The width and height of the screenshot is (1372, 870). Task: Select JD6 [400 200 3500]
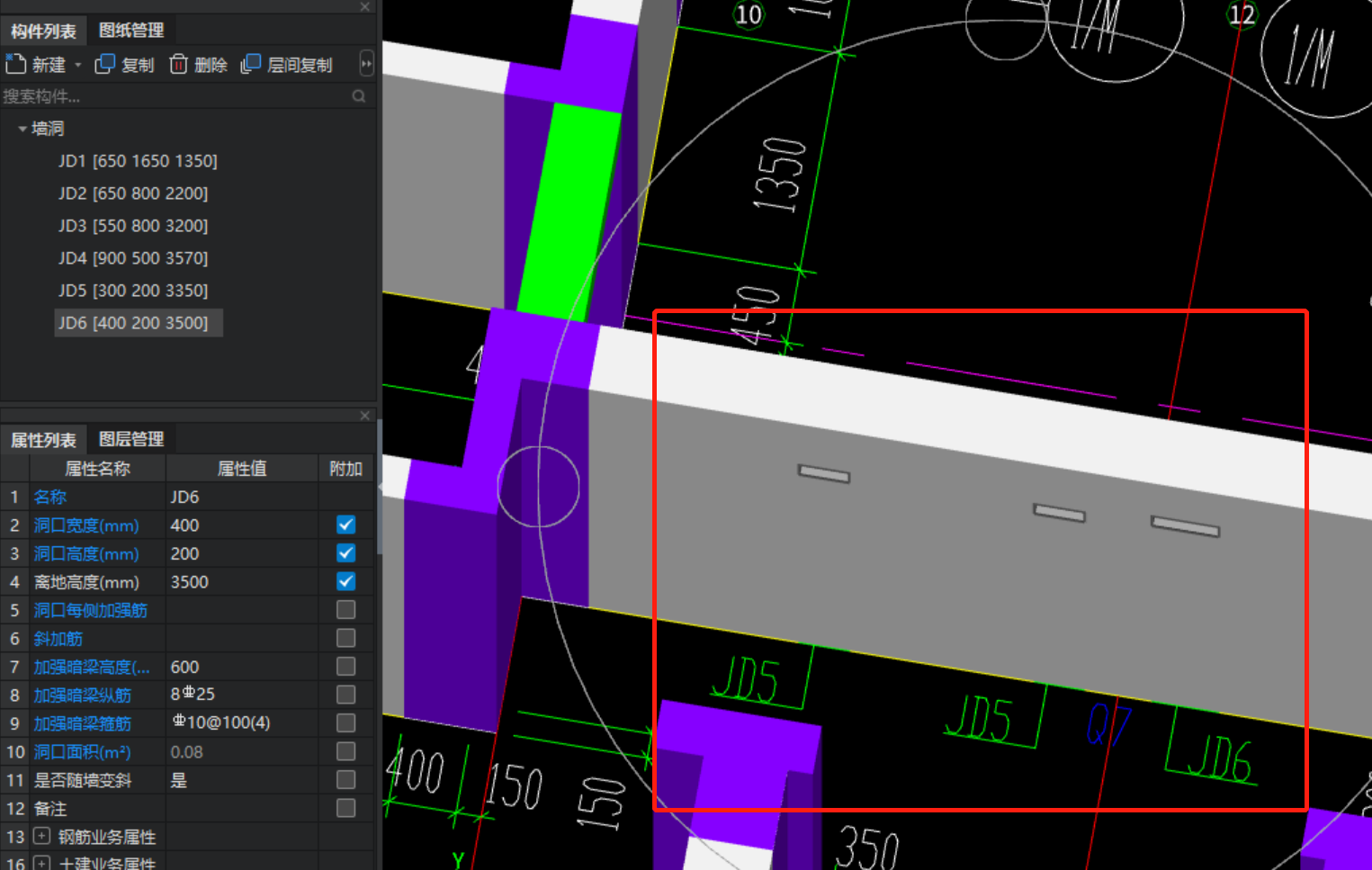138,323
